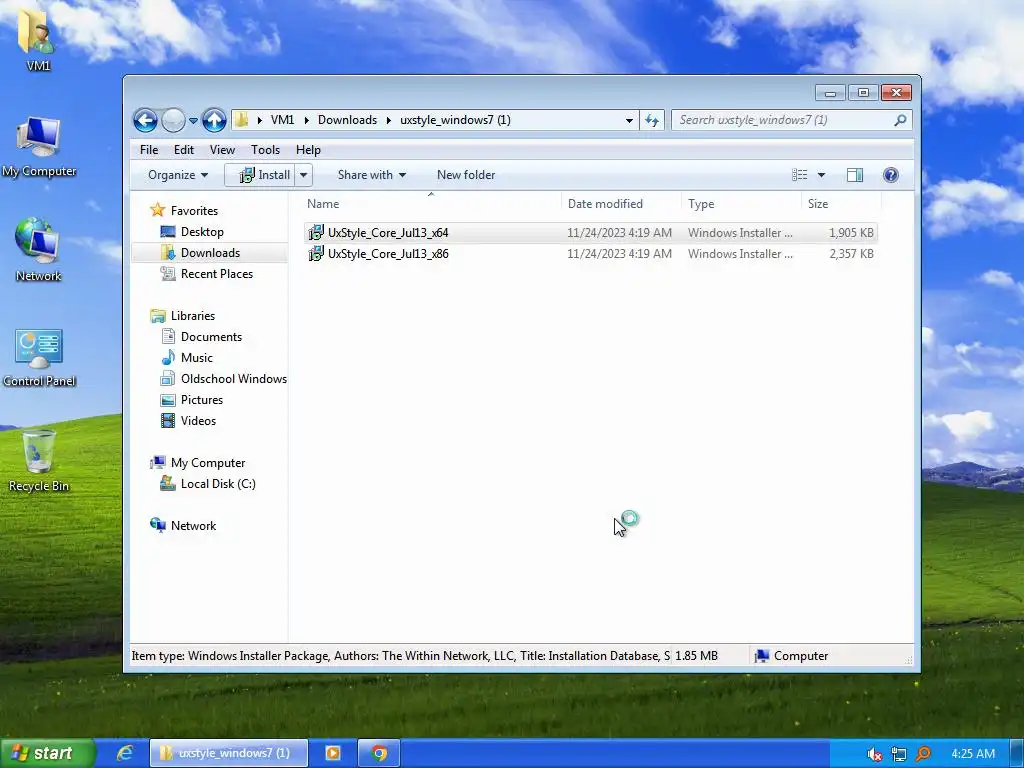The width and height of the screenshot is (1024, 768).
Task: Create a New folder
Action: click(x=466, y=175)
